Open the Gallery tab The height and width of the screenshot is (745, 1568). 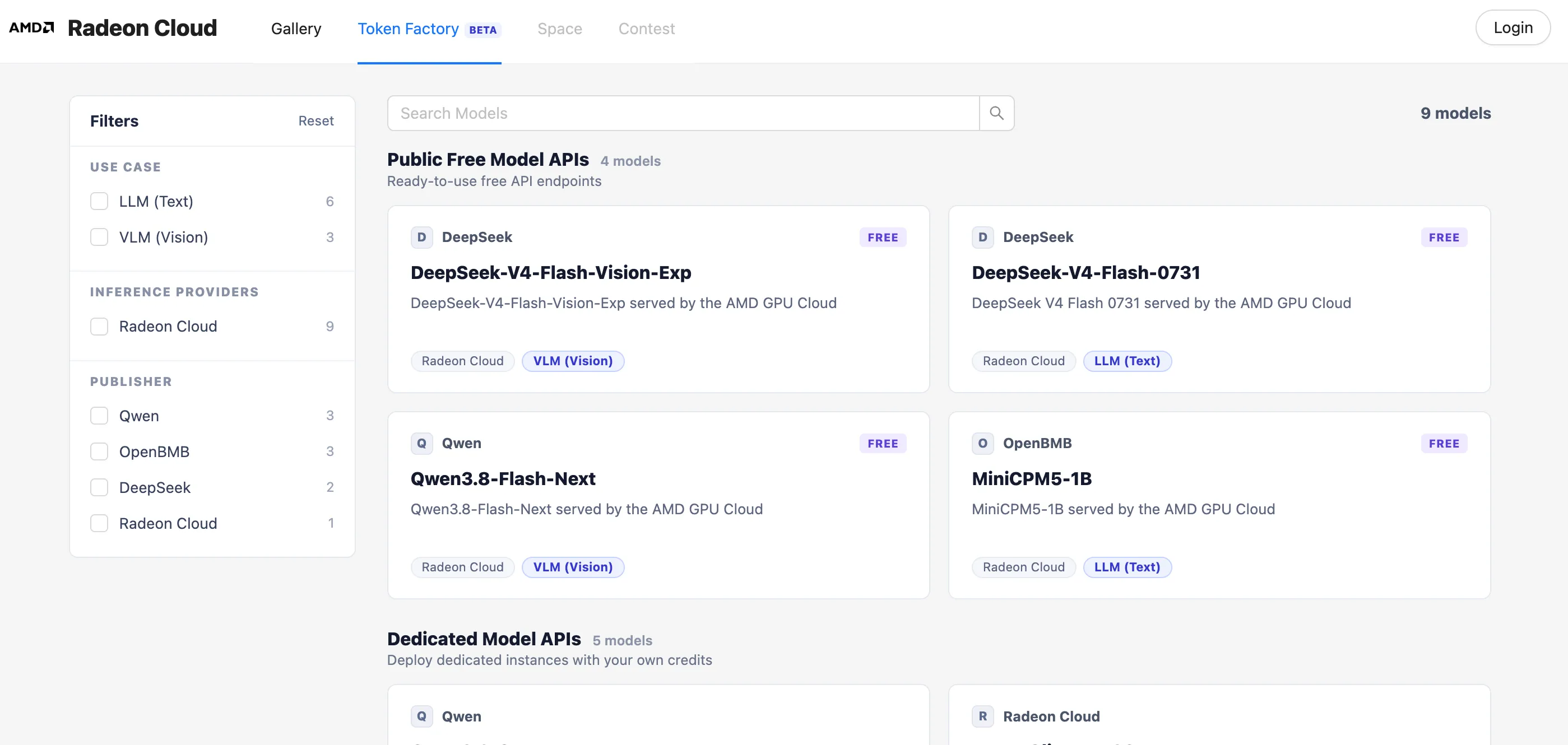296,29
